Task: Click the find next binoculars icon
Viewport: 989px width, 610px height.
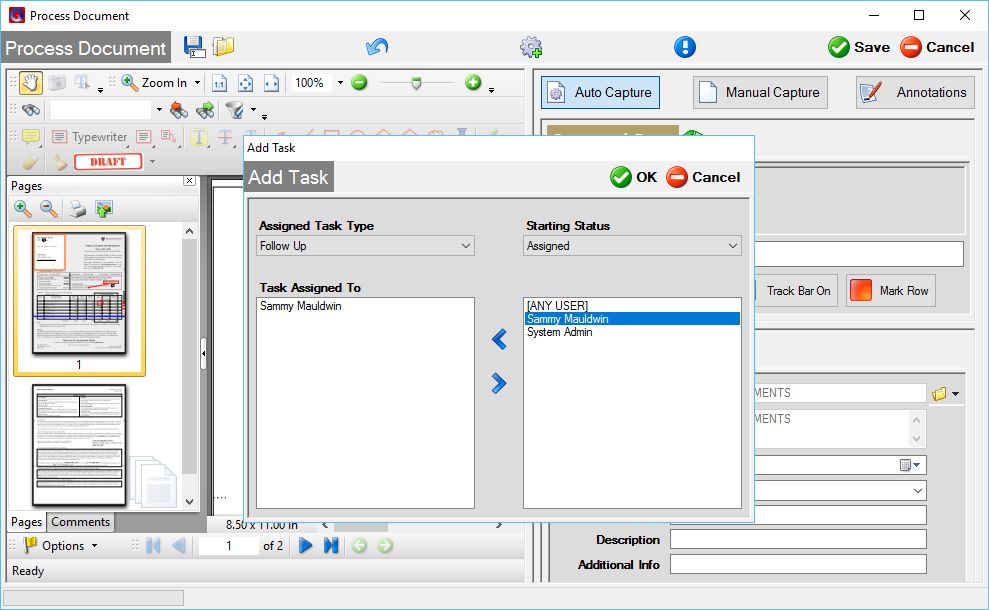Action: [205, 110]
